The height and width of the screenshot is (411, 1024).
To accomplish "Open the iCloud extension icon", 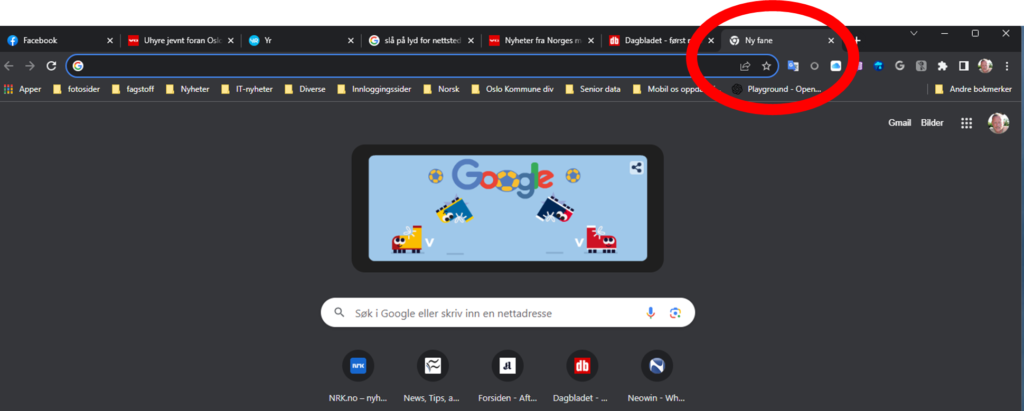I will pos(836,66).
